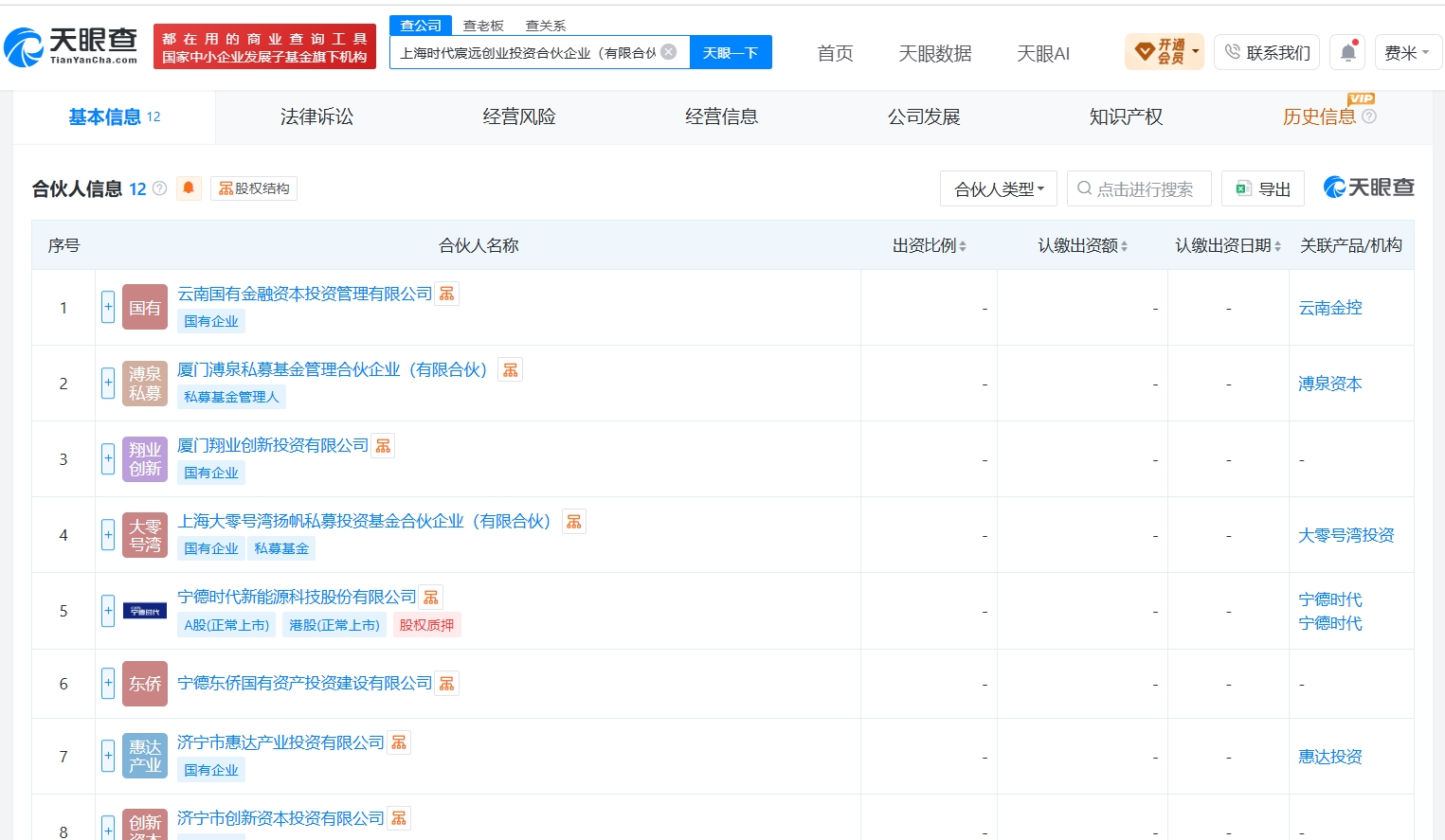Go to 天眼数据 in top navigation
The width and height of the screenshot is (1445, 840).
click(935, 53)
